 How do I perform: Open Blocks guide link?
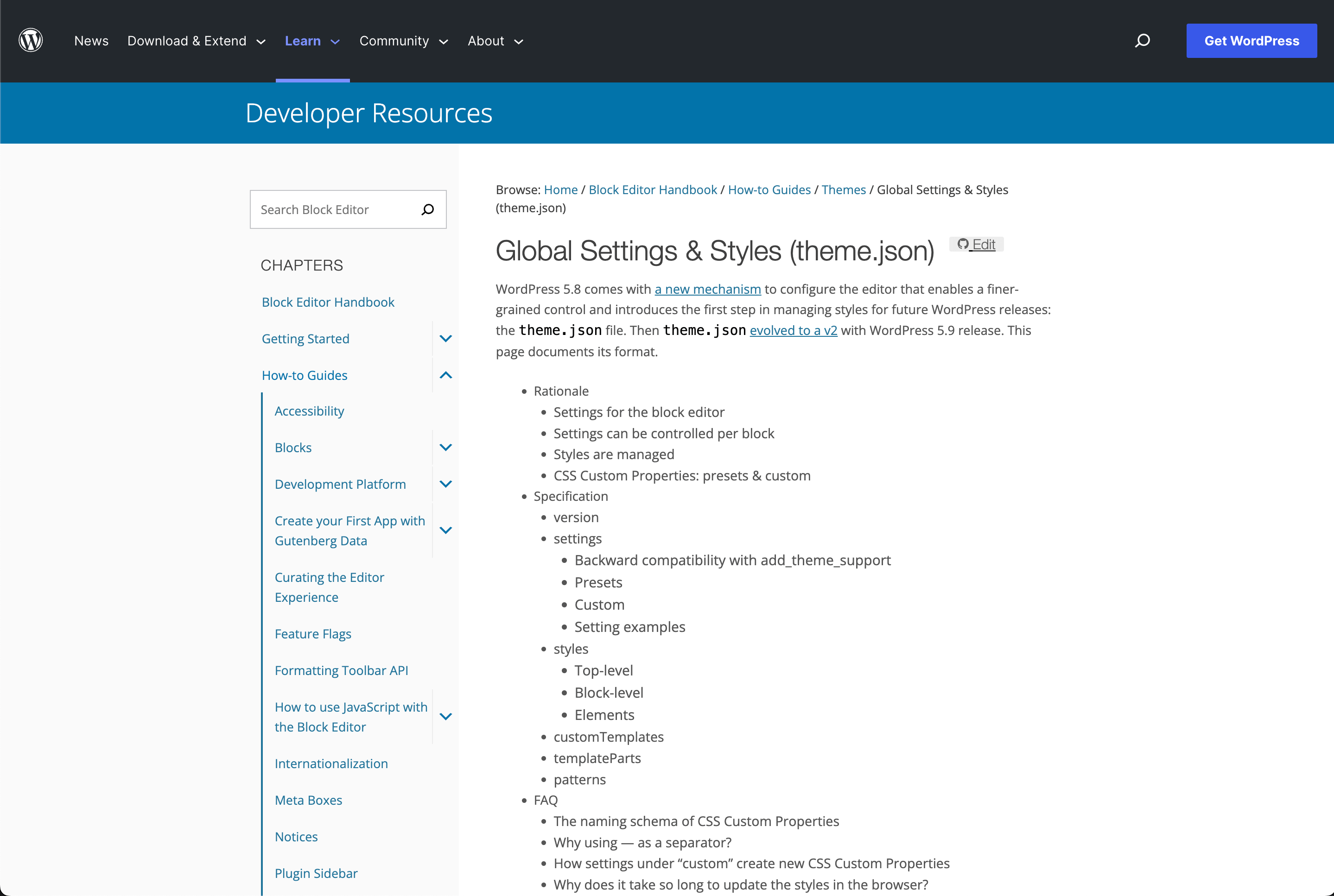pos(293,448)
